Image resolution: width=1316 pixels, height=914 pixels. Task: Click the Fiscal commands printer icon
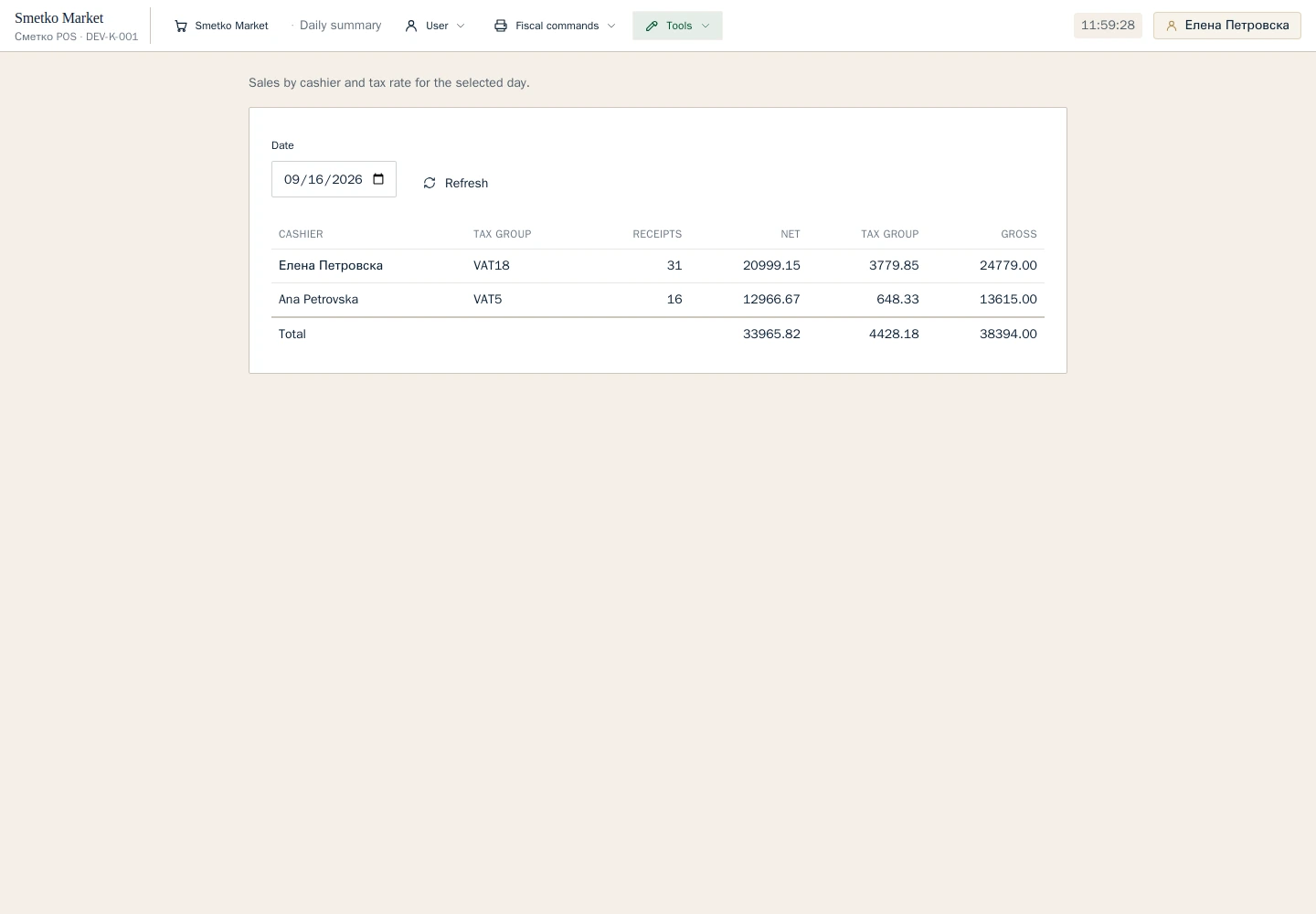point(501,26)
